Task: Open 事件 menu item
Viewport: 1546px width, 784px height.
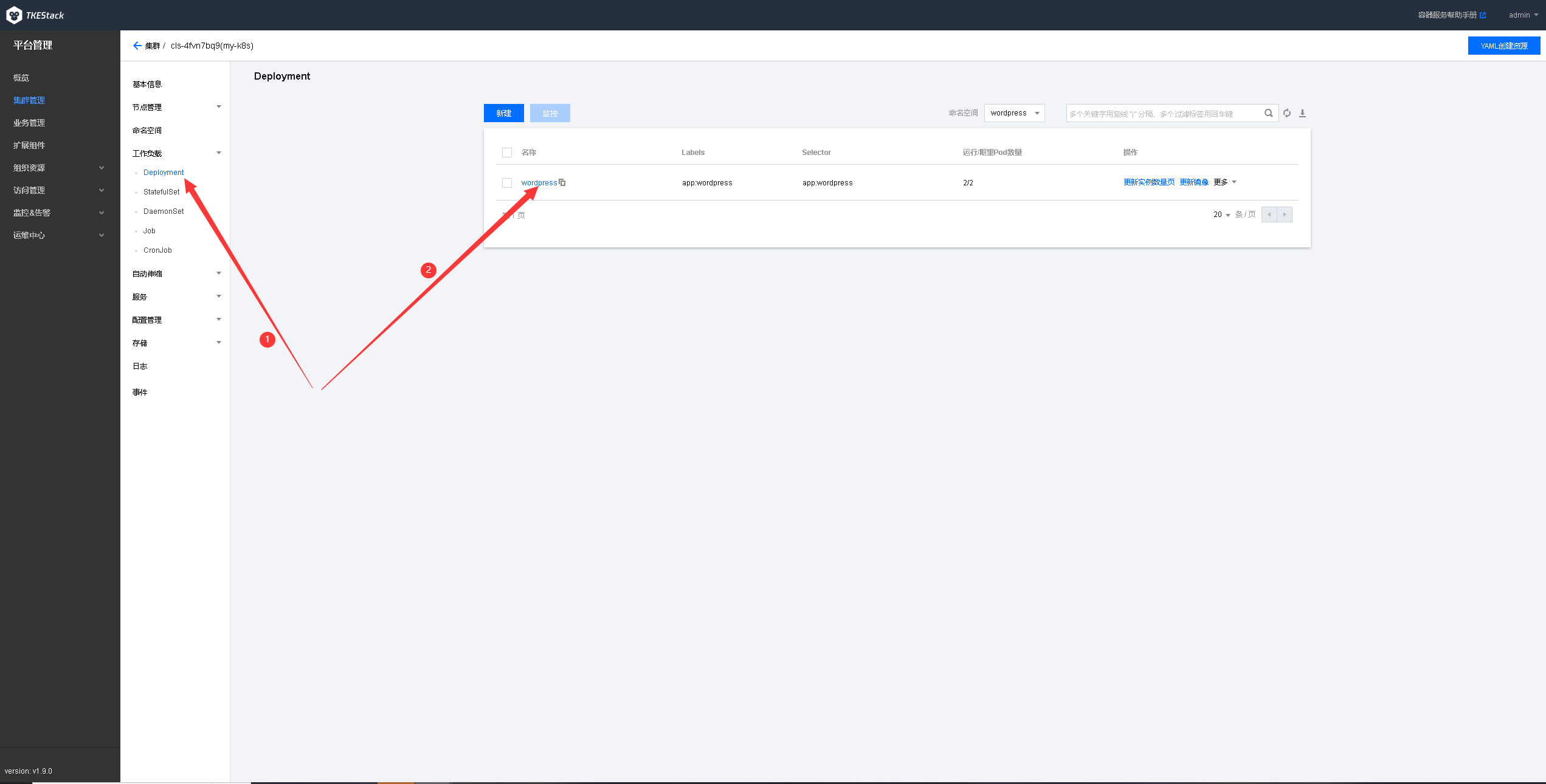Action: [x=140, y=393]
